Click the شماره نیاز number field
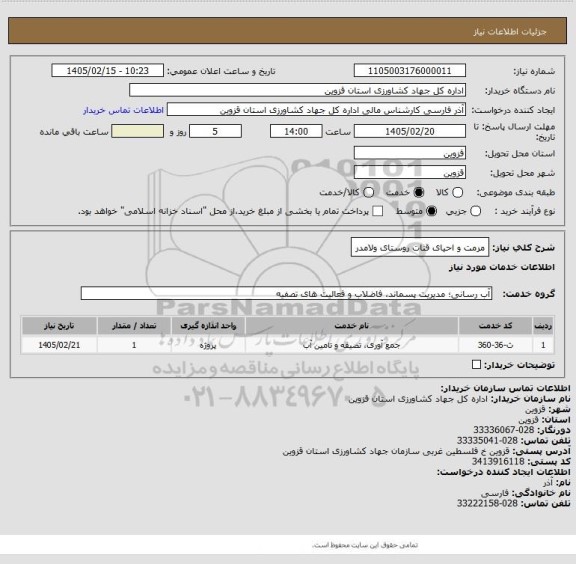This screenshot has height=564, width=576. [x=410, y=71]
